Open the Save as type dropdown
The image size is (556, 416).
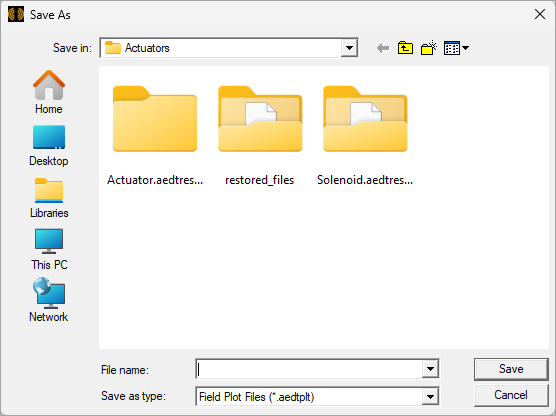coord(430,396)
